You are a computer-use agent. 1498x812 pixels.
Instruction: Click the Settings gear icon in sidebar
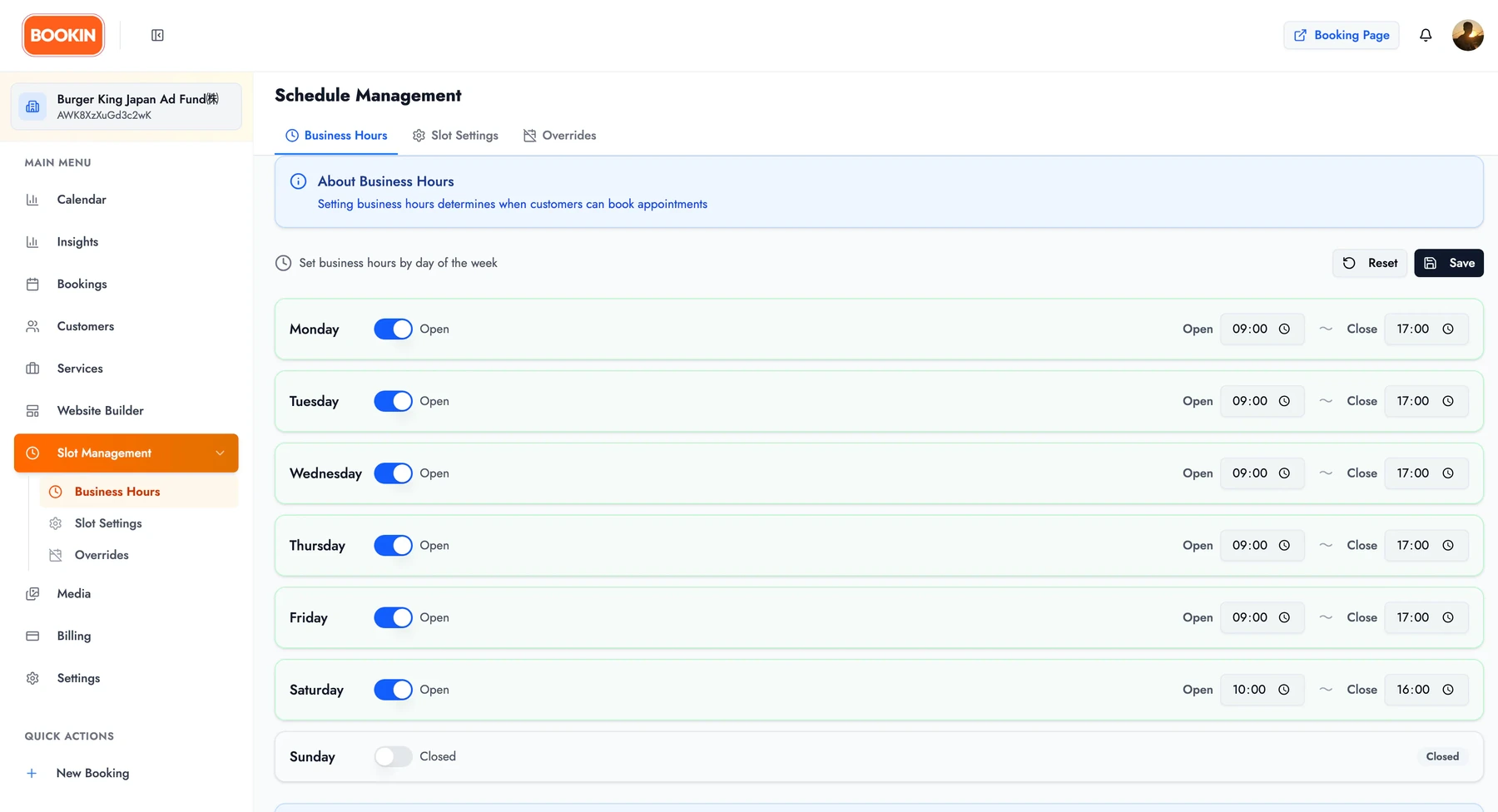(32, 678)
